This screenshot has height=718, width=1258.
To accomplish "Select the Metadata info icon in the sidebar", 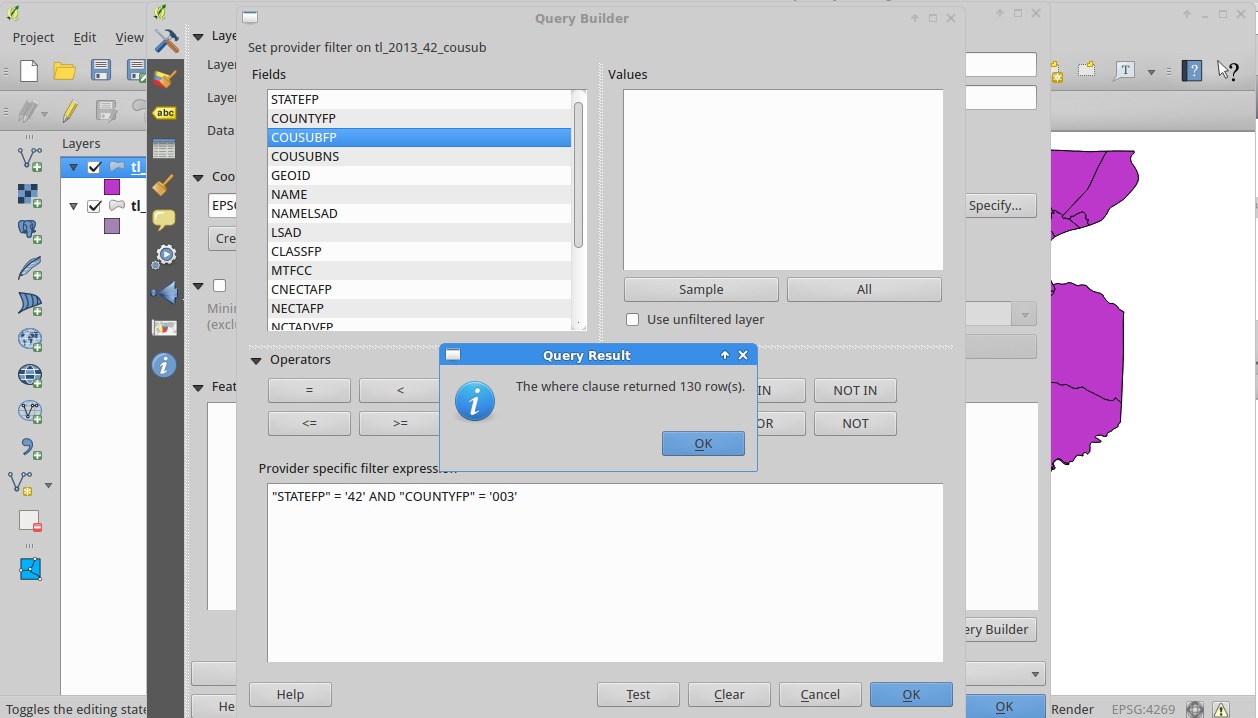I will pyautogui.click(x=164, y=365).
